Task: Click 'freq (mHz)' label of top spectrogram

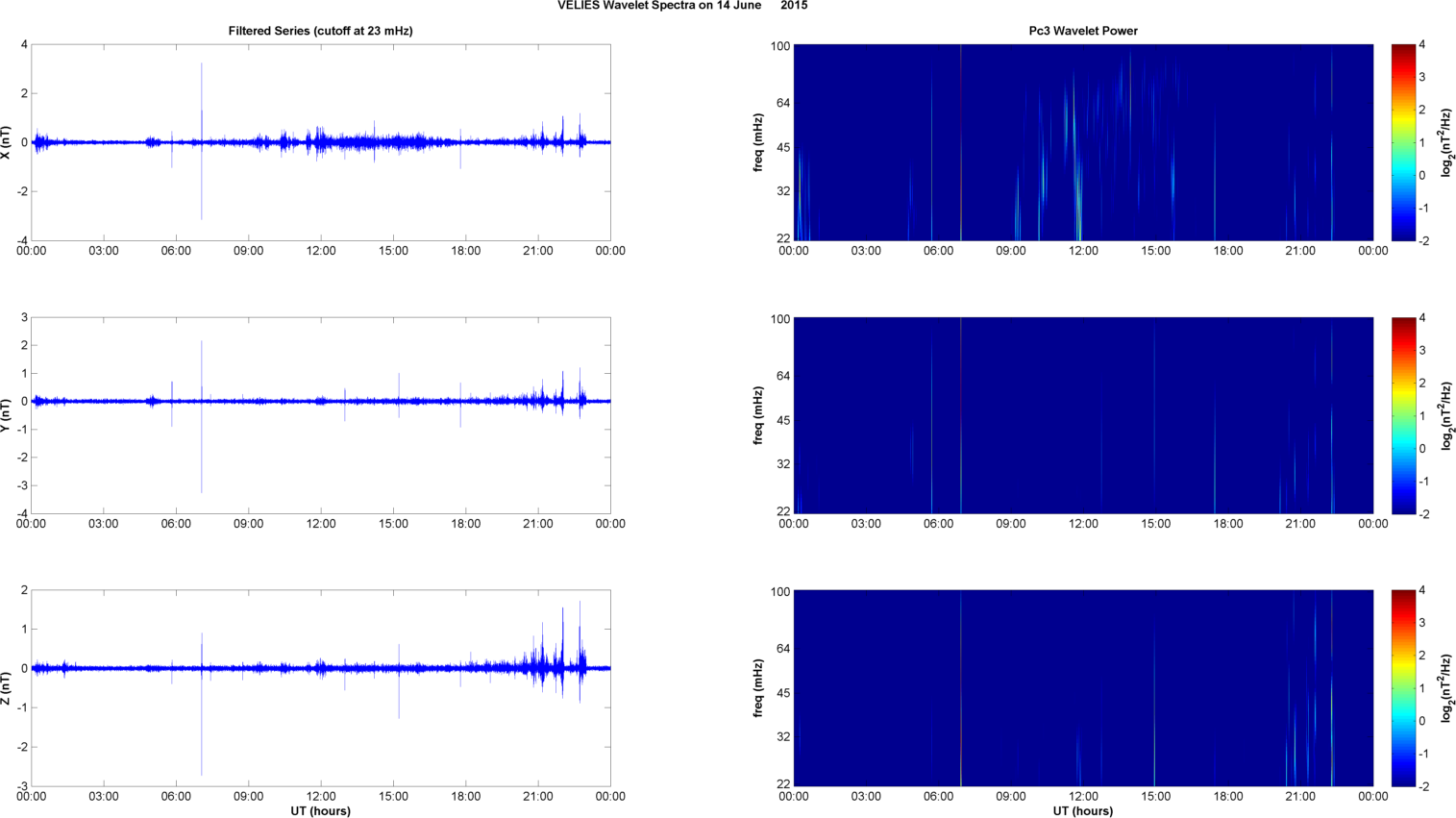Action: pyautogui.click(x=758, y=142)
